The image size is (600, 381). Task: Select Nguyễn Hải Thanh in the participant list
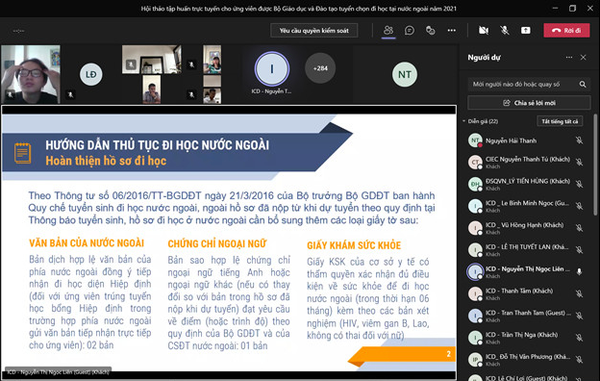point(525,141)
